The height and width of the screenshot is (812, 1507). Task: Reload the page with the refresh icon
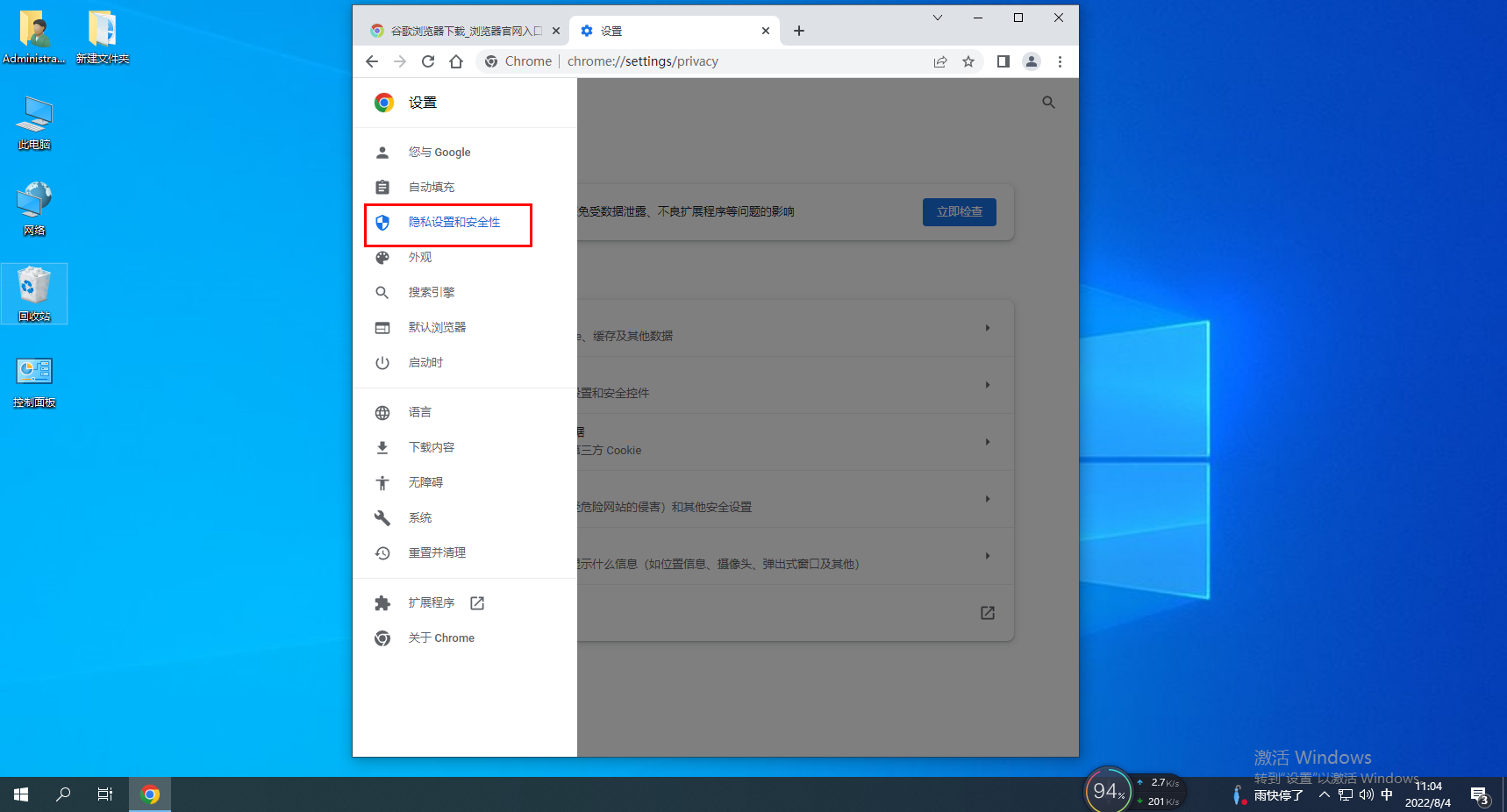click(x=428, y=61)
